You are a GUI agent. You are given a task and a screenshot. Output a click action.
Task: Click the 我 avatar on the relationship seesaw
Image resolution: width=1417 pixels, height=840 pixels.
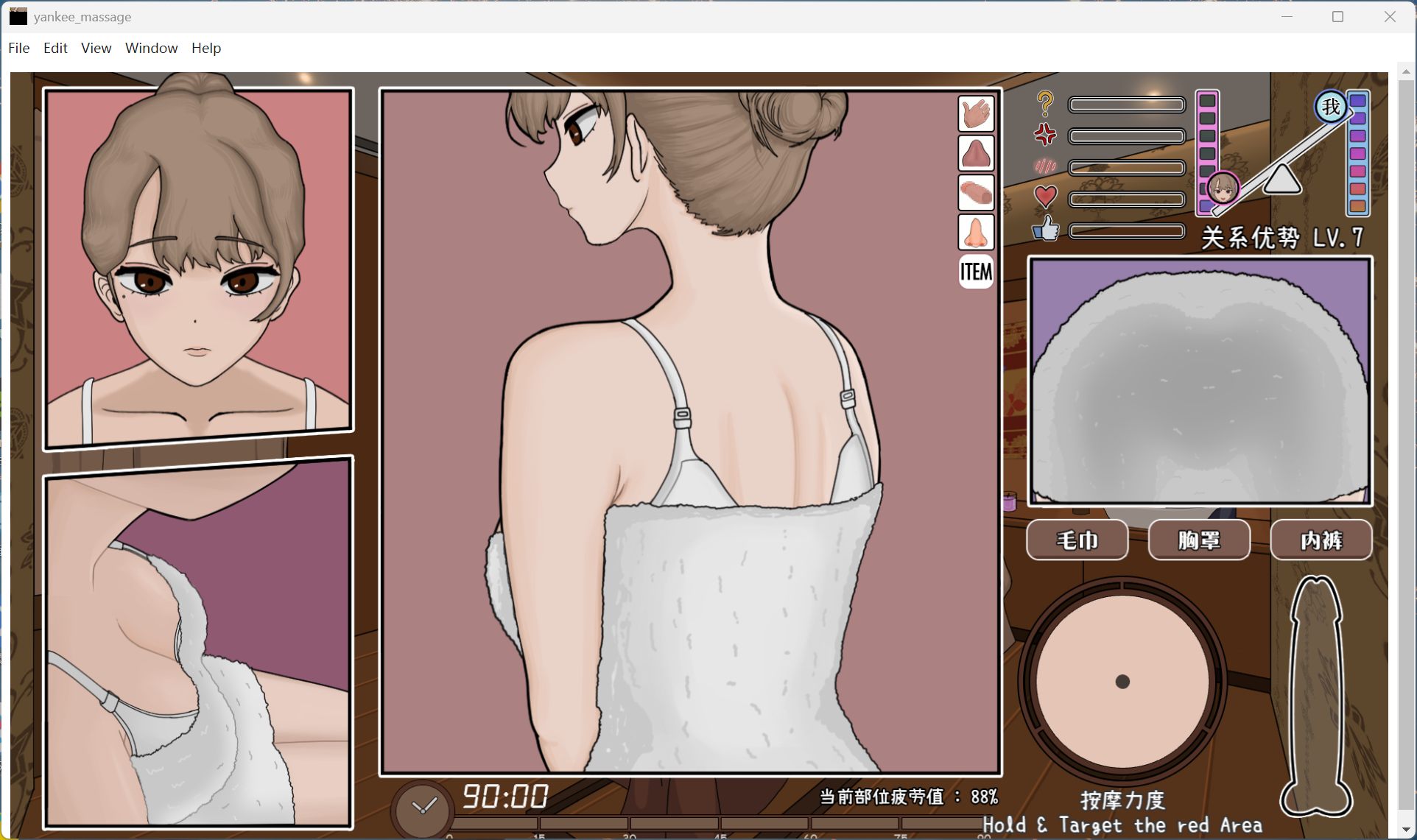tap(1333, 107)
